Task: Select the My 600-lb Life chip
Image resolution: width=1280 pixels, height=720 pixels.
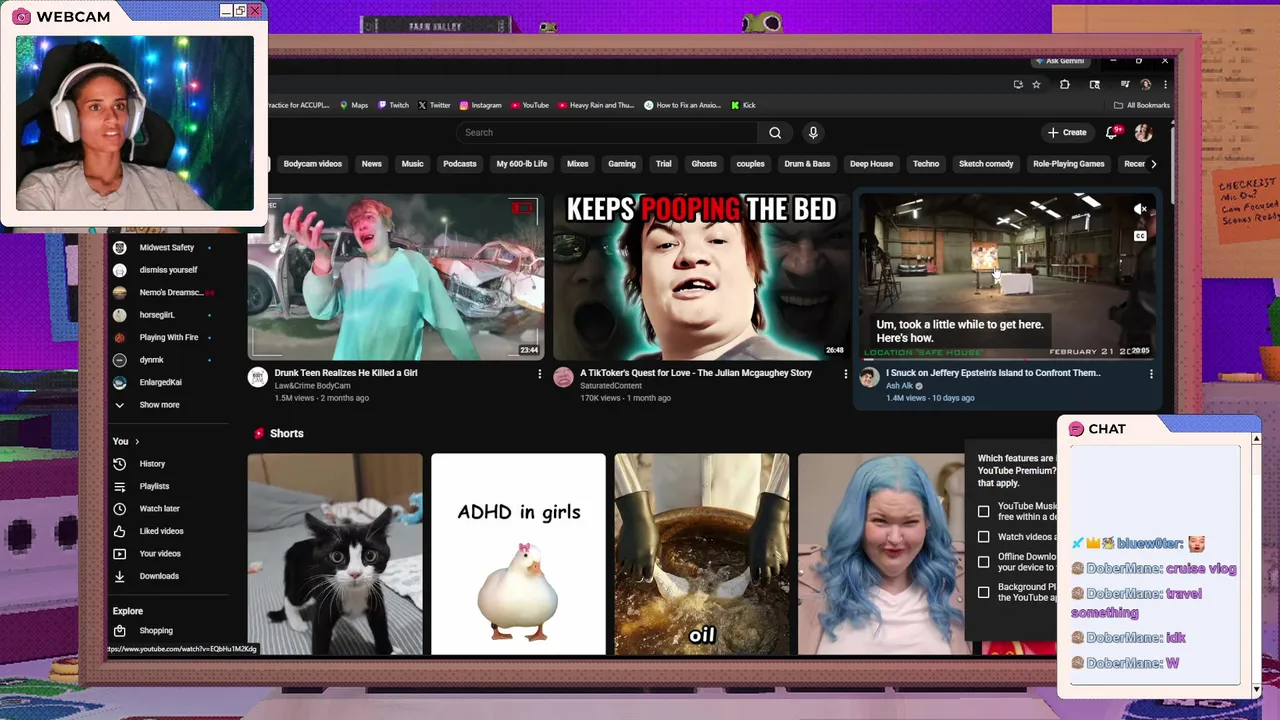Action: (522, 164)
